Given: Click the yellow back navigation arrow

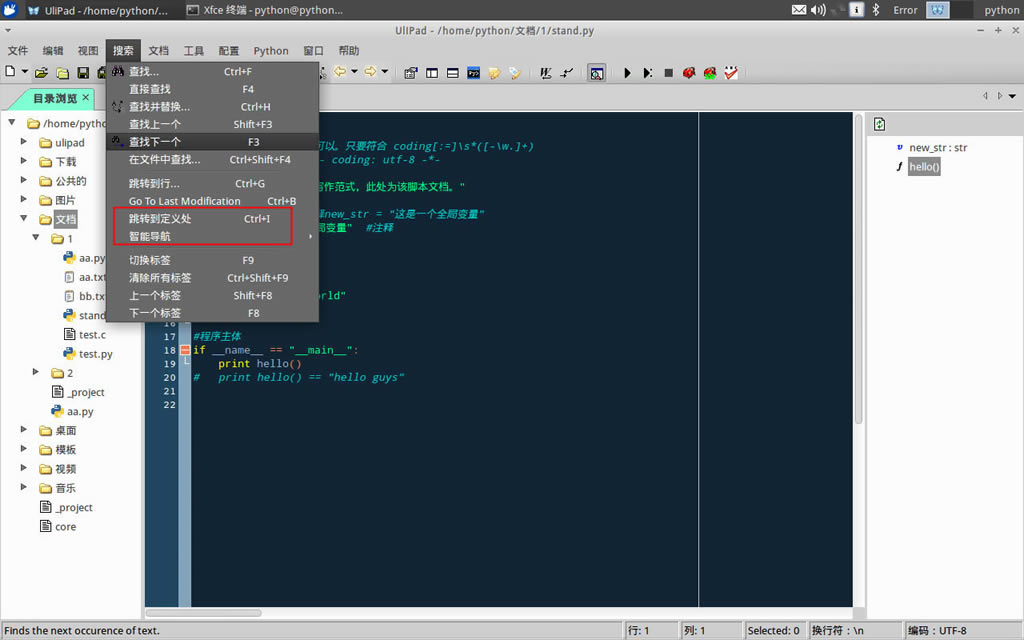Looking at the screenshot, I should click(340, 72).
